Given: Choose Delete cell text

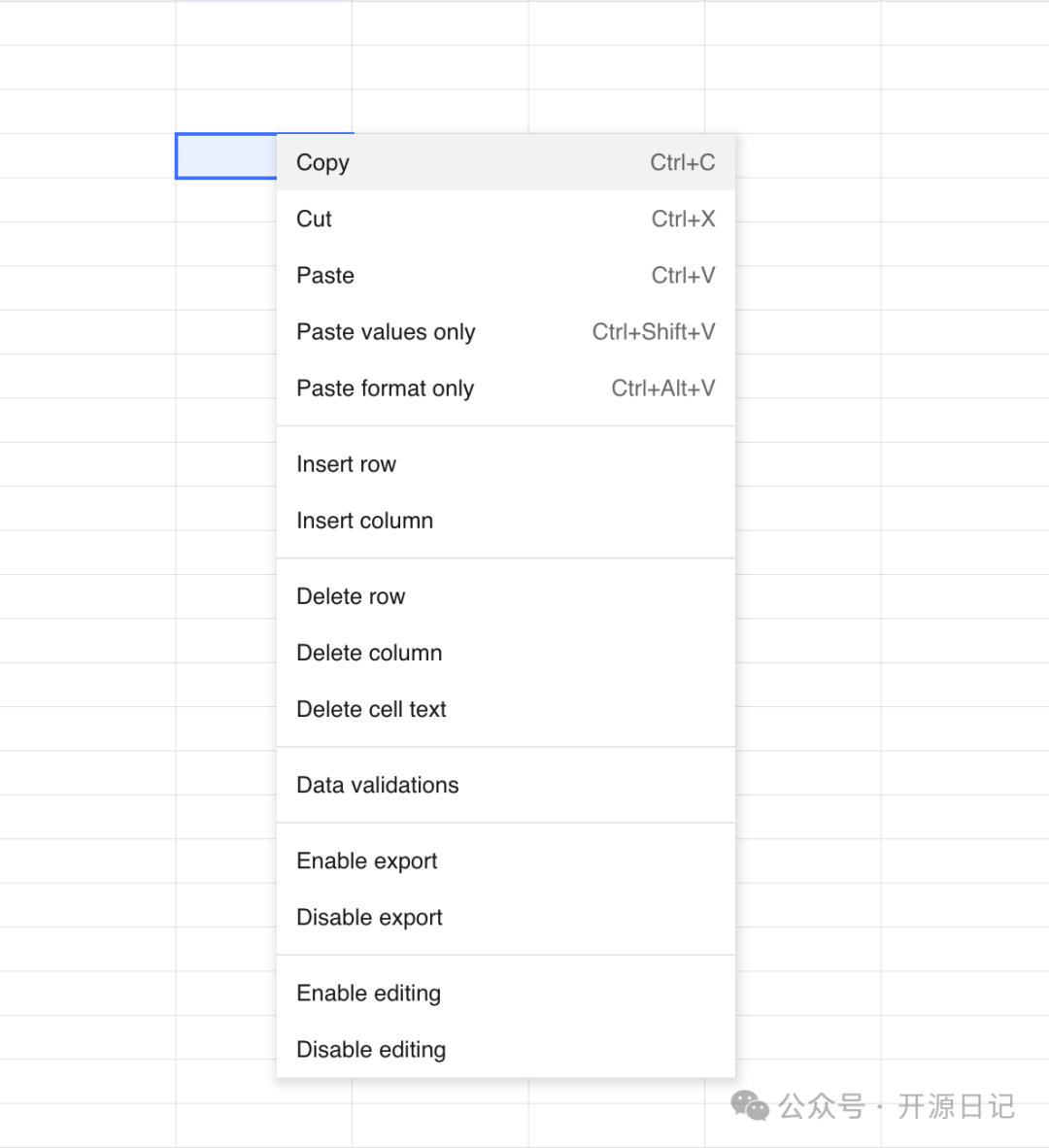Looking at the screenshot, I should (371, 709).
